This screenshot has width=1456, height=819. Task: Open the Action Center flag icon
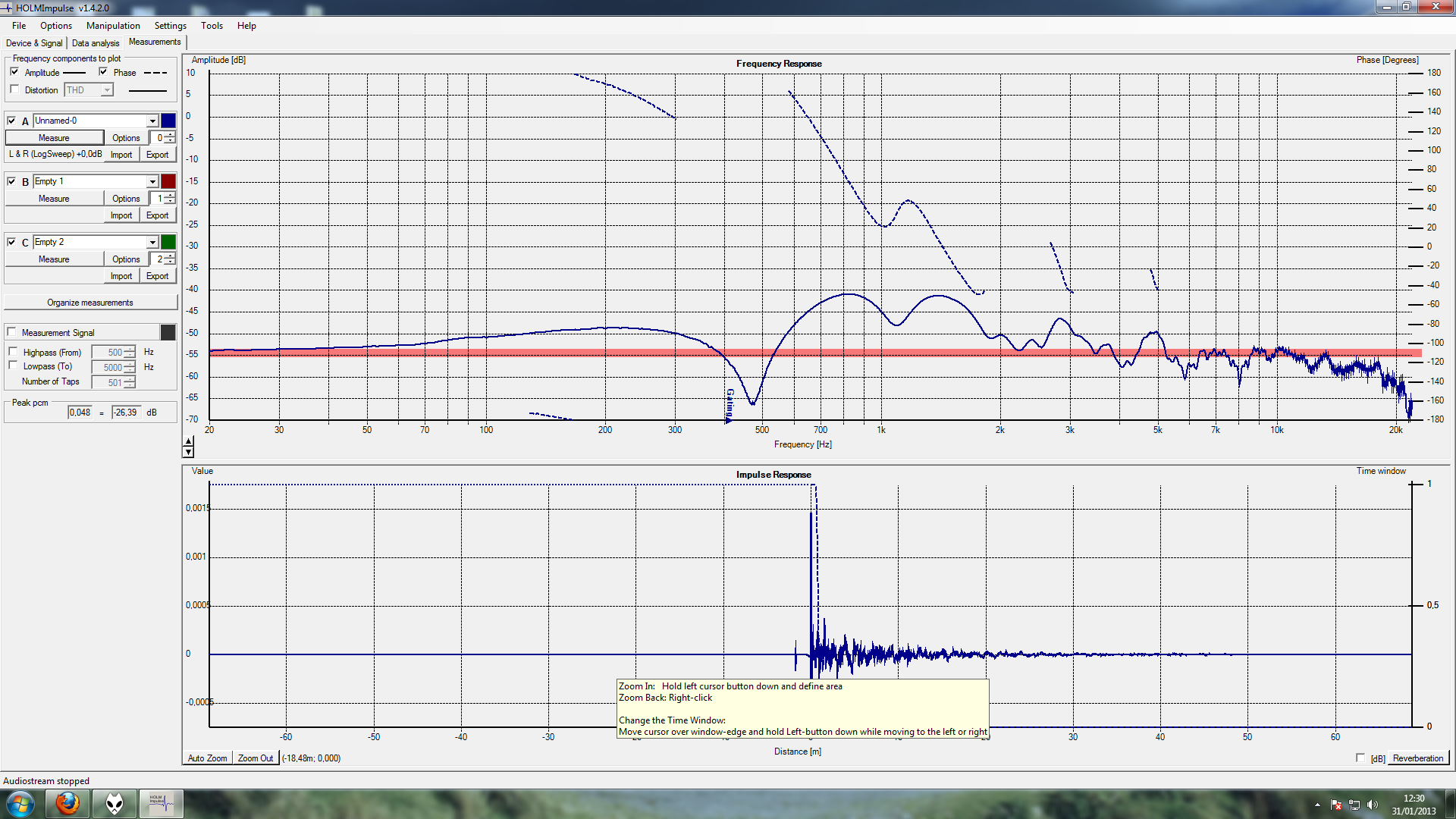click(x=1336, y=805)
